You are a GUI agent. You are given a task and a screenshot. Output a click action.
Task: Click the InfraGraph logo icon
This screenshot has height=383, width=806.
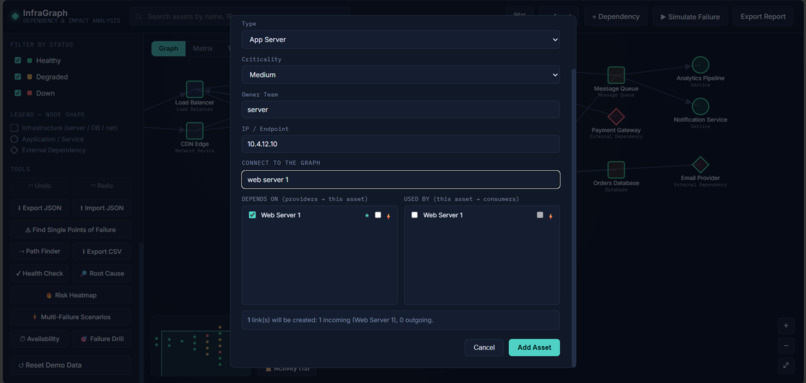coord(15,16)
